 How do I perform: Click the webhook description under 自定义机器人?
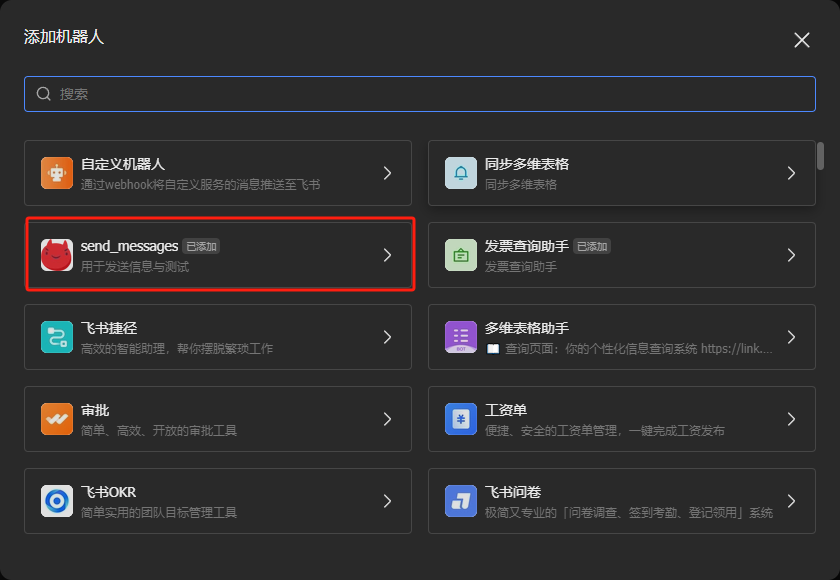200,185
